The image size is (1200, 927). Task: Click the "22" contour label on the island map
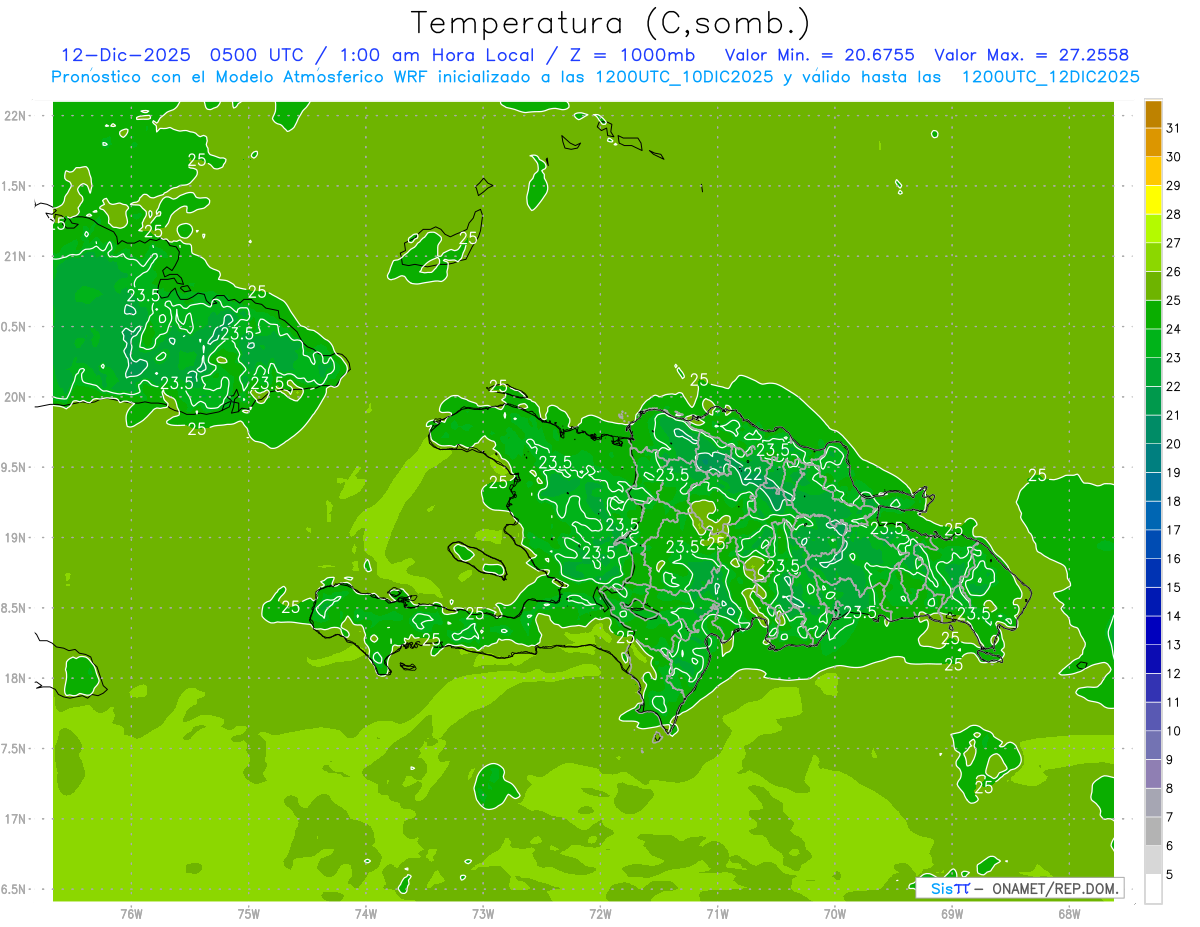point(753,474)
